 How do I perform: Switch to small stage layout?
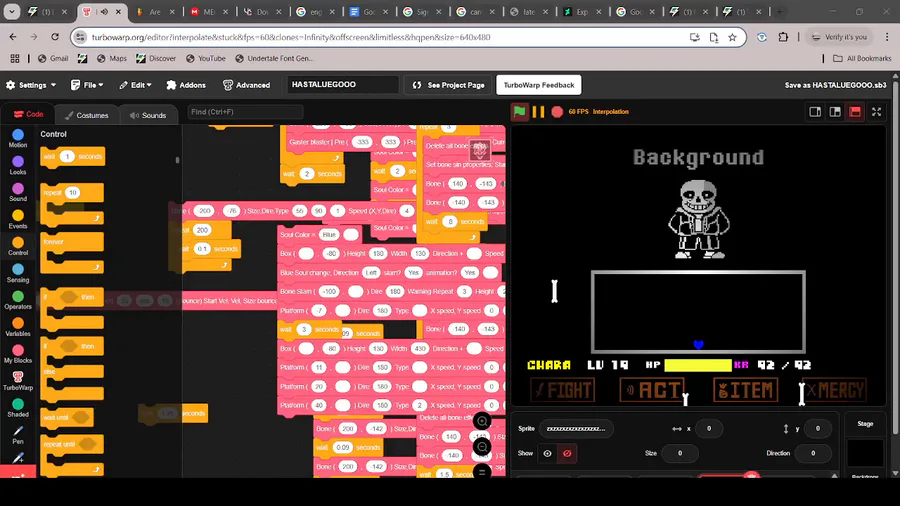click(815, 112)
